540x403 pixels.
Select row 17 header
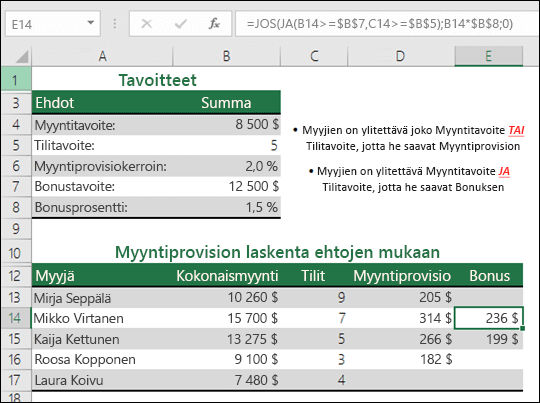click(x=15, y=380)
